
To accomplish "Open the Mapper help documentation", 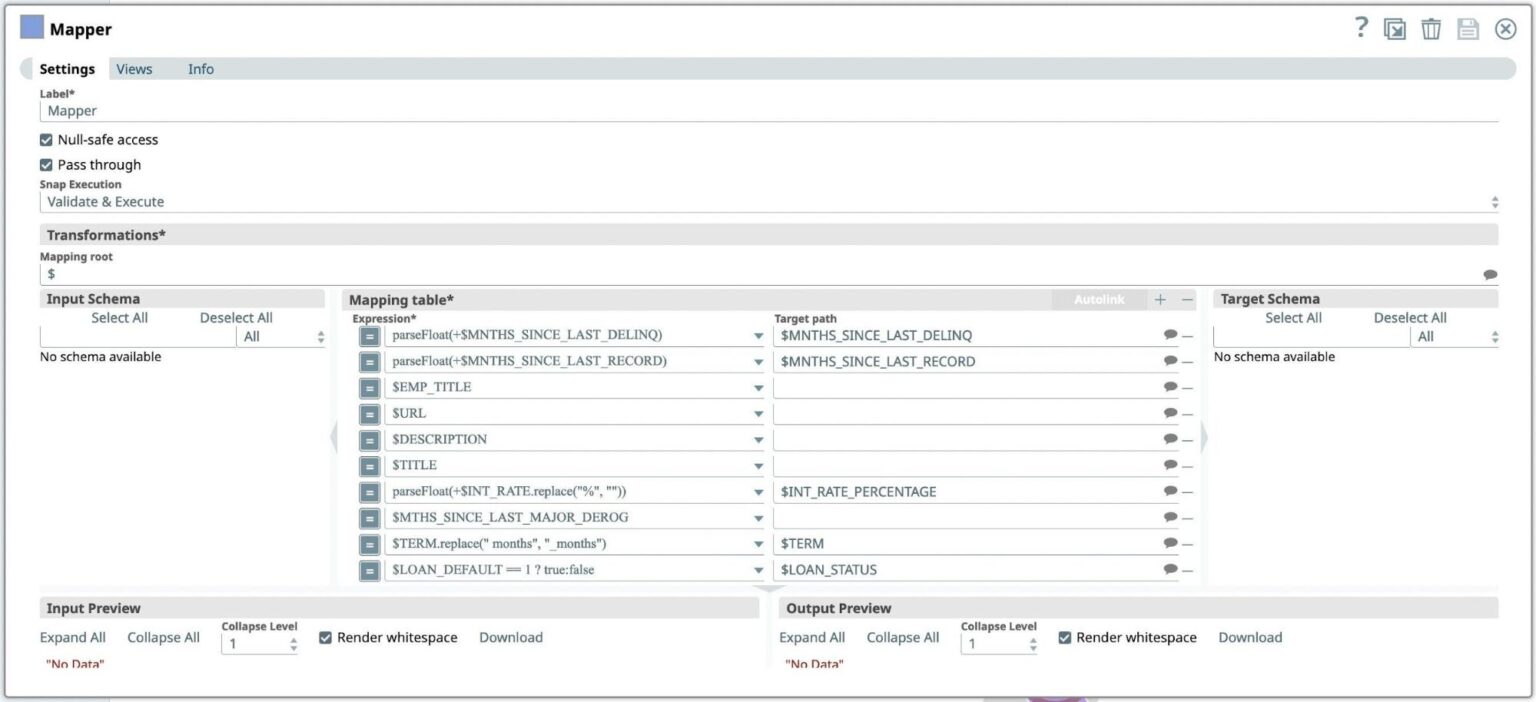I will (x=1361, y=28).
